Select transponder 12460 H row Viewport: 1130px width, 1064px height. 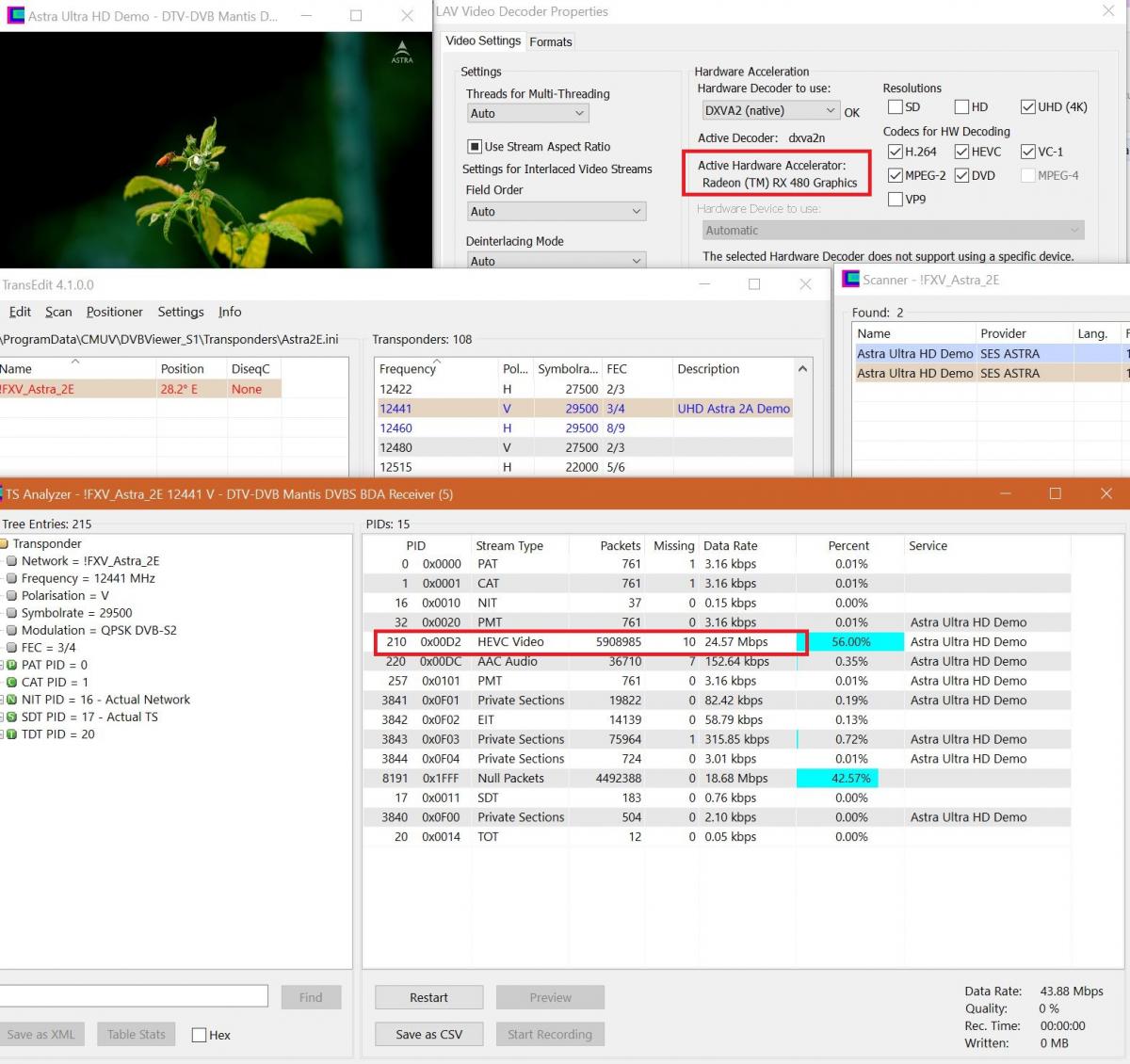click(x=584, y=428)
